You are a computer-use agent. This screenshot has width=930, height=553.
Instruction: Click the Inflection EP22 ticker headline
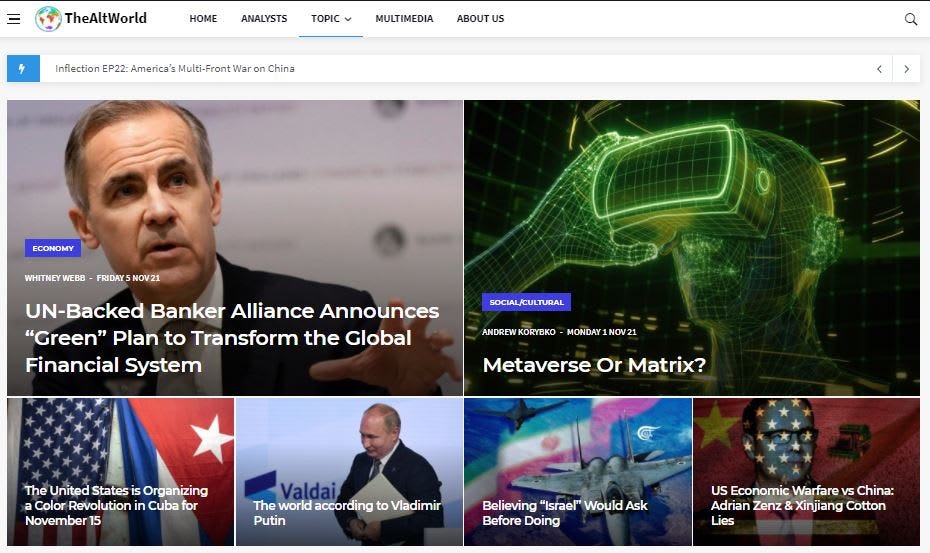[175, 69]
